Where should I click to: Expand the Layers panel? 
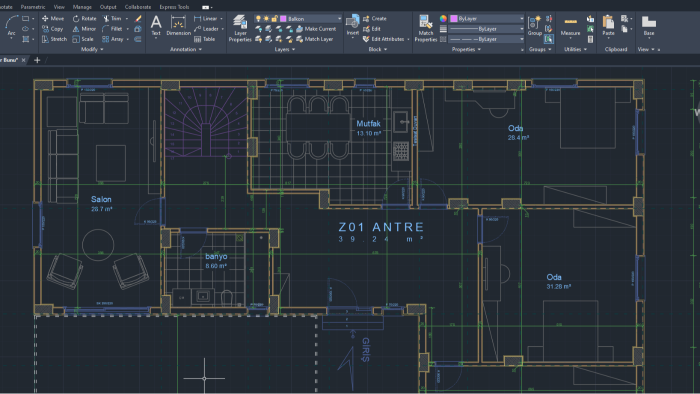285,49
